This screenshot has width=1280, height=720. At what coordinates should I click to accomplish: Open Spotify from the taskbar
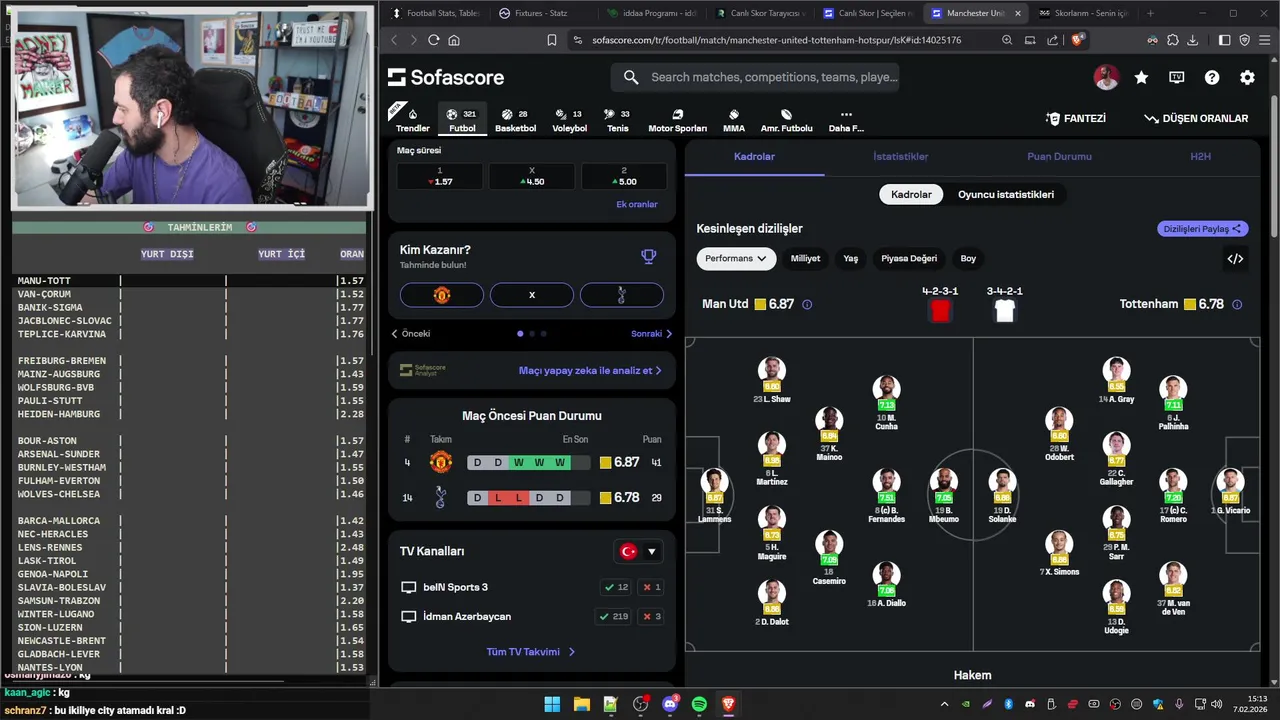point(699,704)
